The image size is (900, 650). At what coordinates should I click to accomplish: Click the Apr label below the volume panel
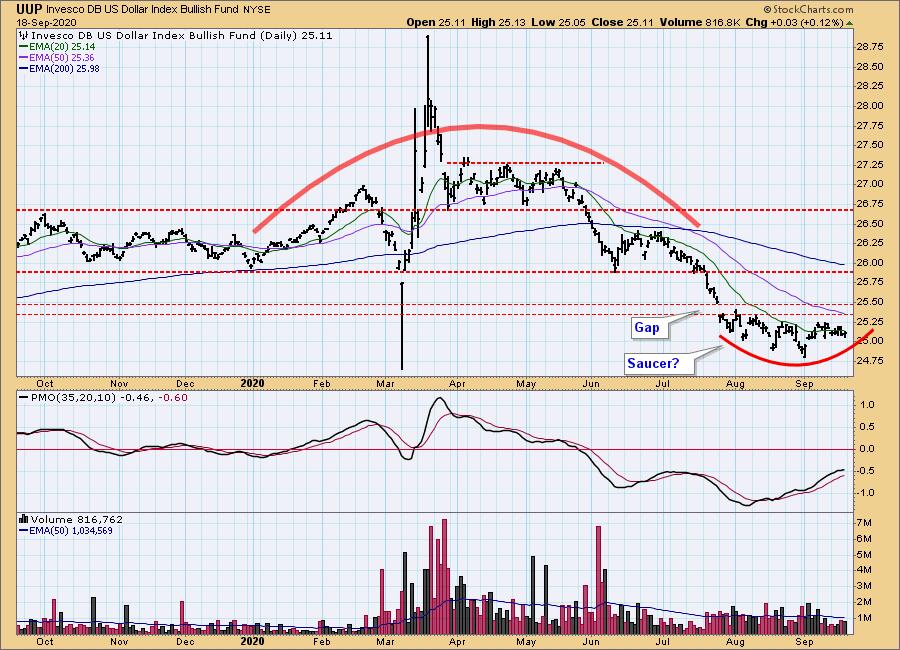pos(457,641)
